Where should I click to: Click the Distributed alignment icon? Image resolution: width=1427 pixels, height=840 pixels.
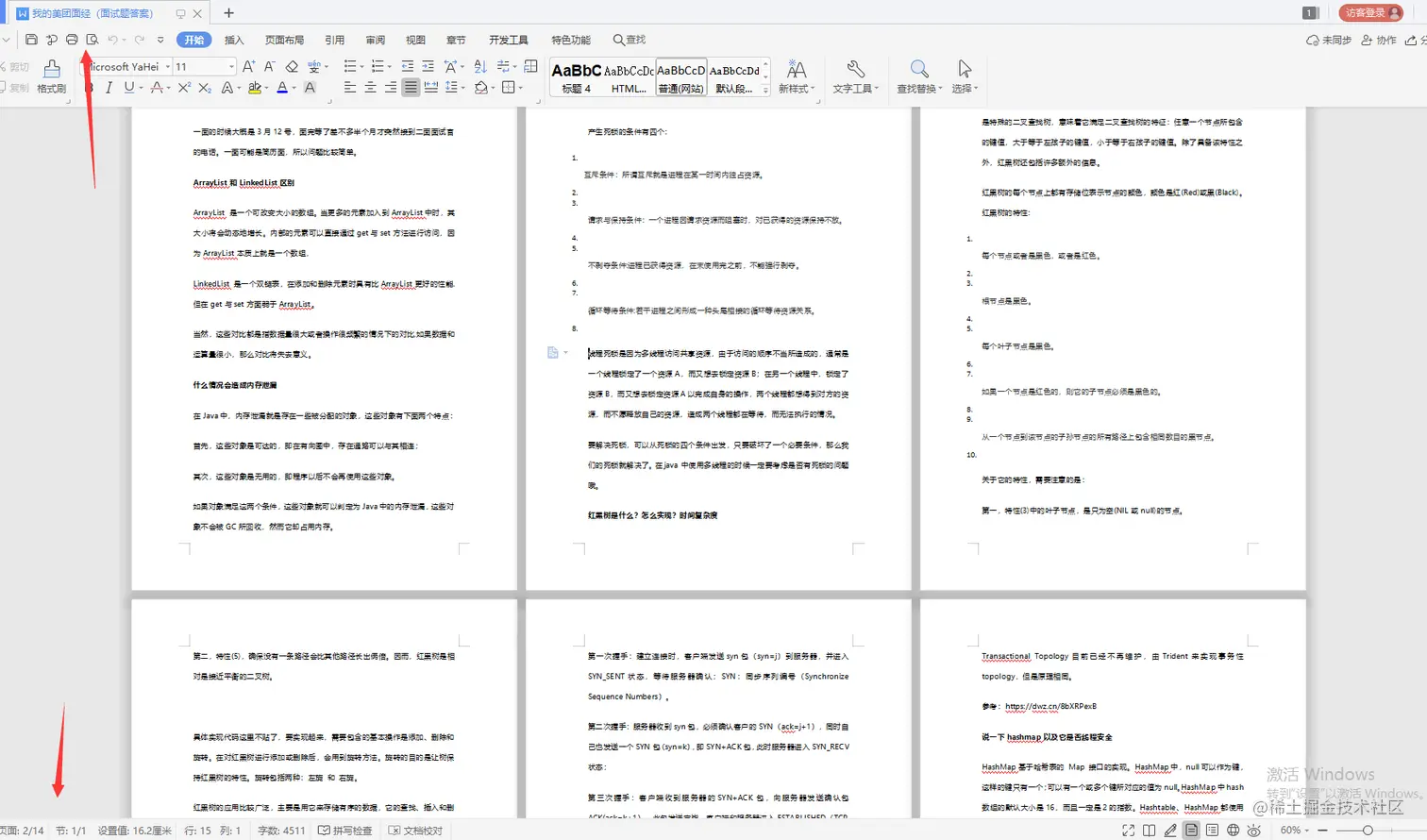[x=430, y=88]
